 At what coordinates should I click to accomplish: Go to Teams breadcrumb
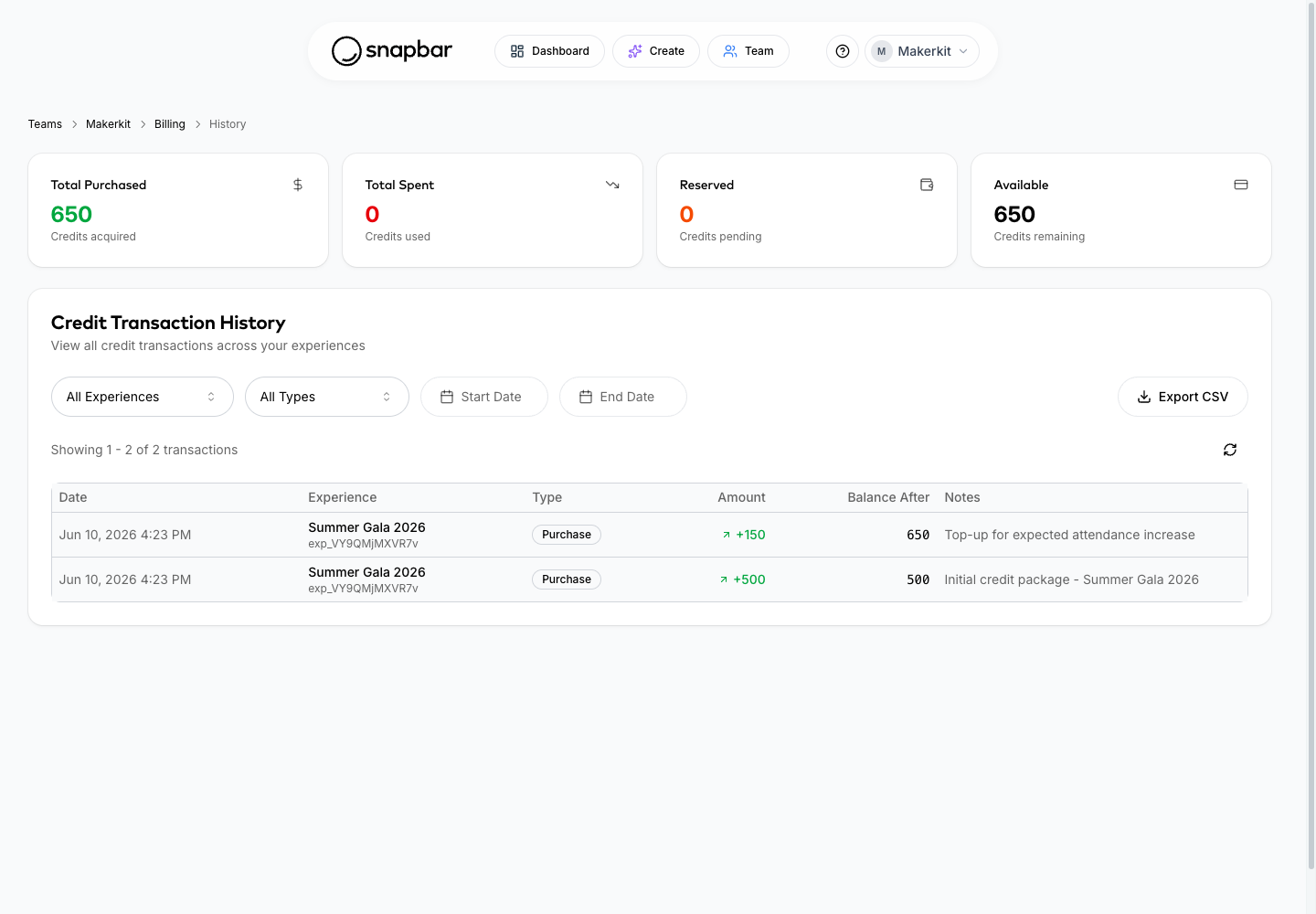click(x=45, y=124)
